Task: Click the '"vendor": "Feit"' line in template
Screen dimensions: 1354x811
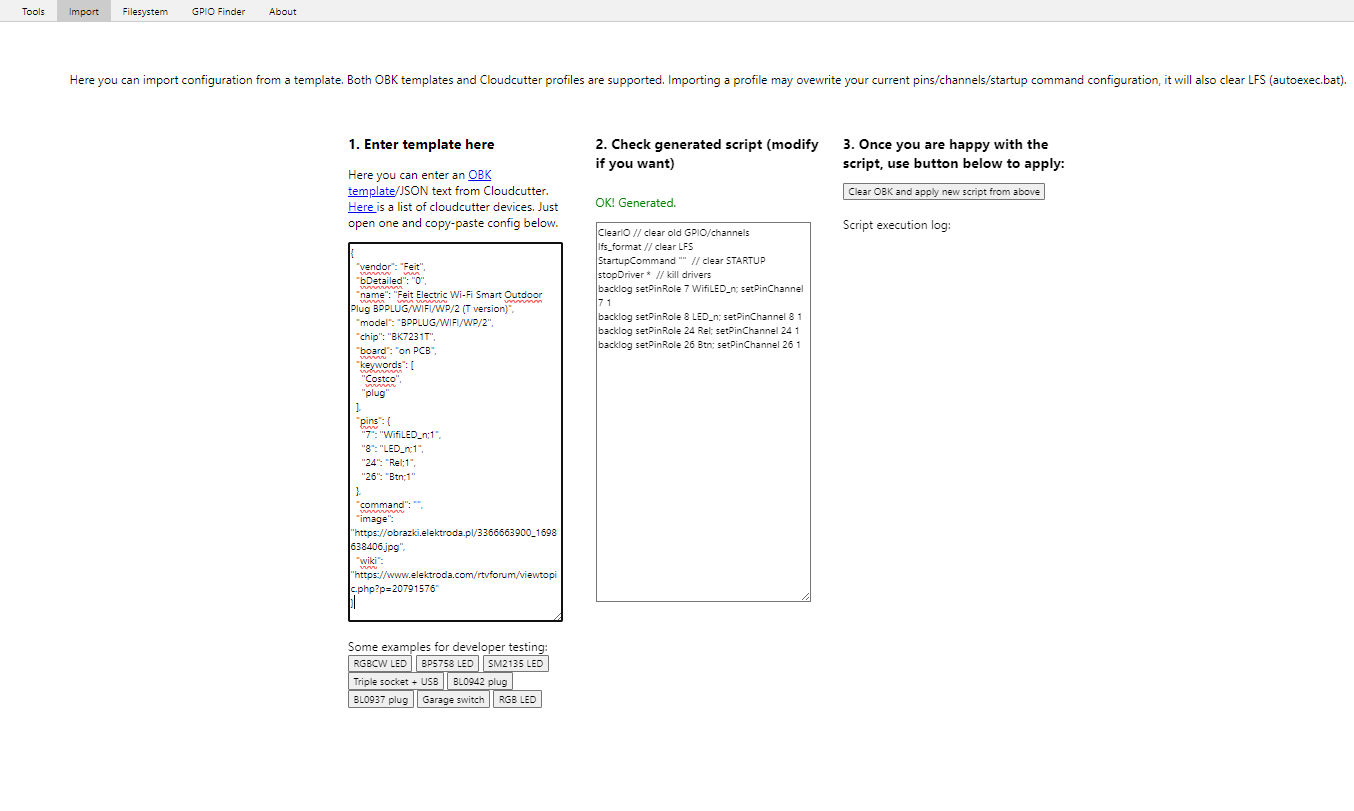Action: [x=390, y=267]
